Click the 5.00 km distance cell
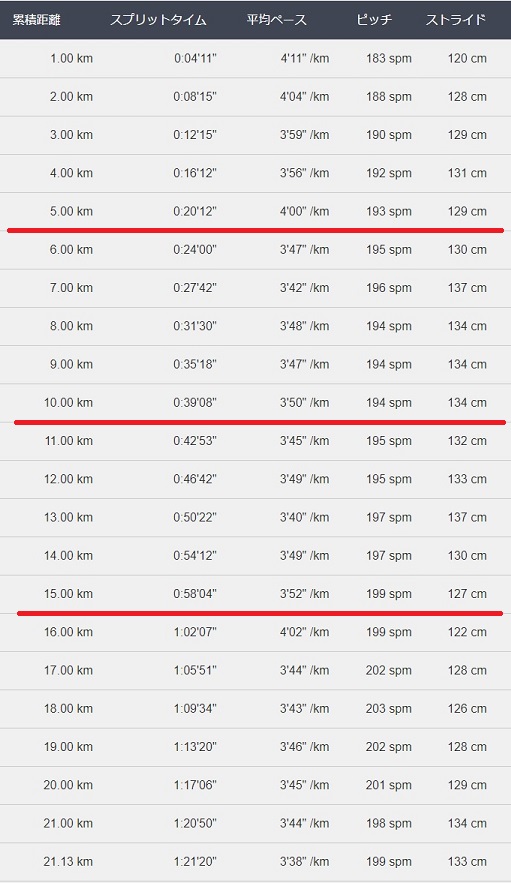This screenshot has width=511, height=883. click(71, 212)
